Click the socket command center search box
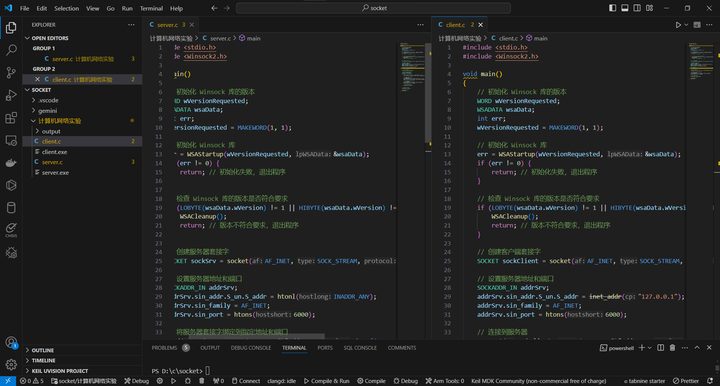 [373, 8]
